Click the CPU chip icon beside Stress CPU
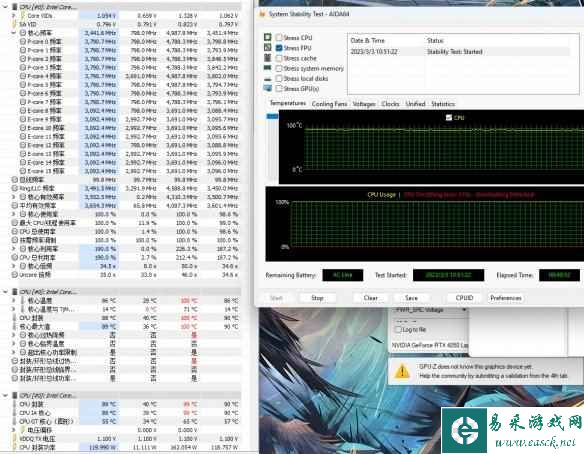The width and height of the screenshot is (584, 454). coord(267,37)
